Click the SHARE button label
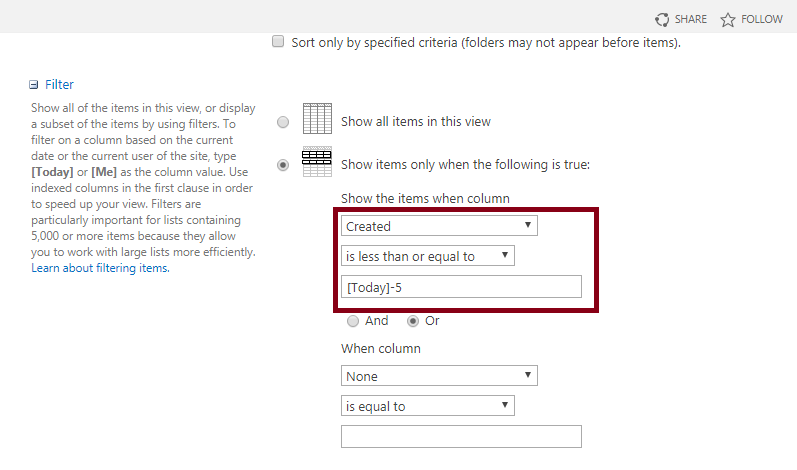 coord(690,19)
